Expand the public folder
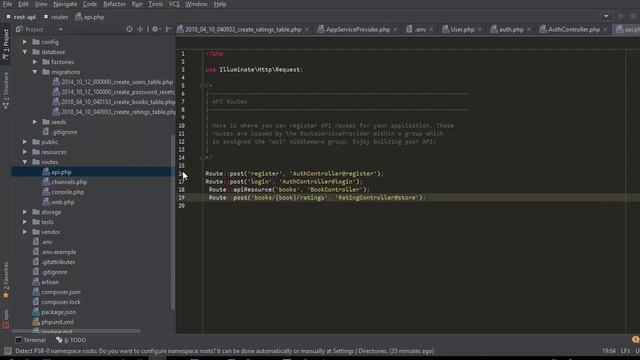Image resolution: width=640 pixels, height=360 pixels. 25,142
